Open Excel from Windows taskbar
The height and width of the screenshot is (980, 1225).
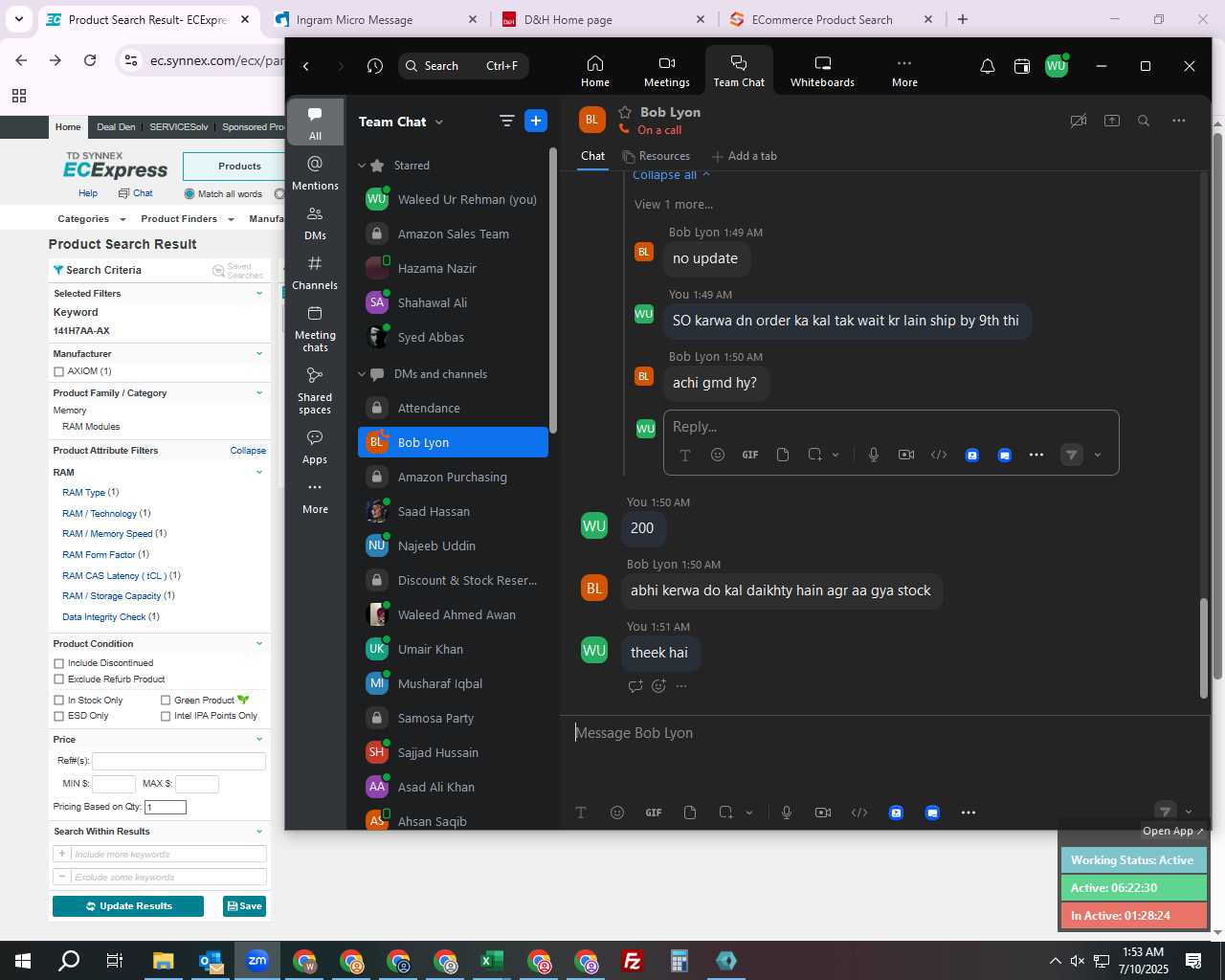point(492,961)
